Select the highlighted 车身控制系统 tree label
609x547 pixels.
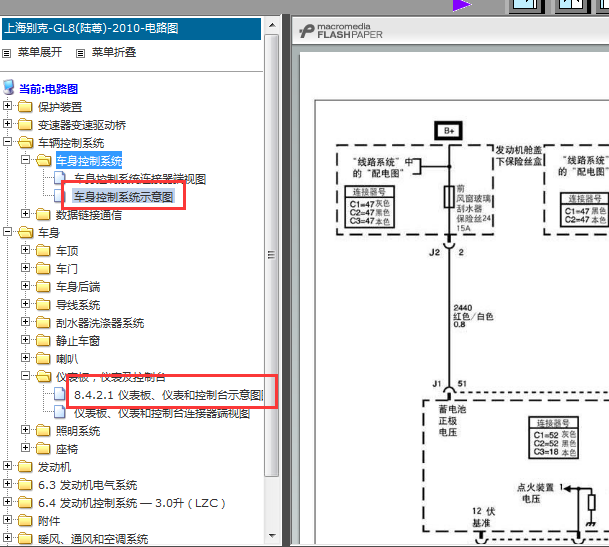tap(89, 160)
